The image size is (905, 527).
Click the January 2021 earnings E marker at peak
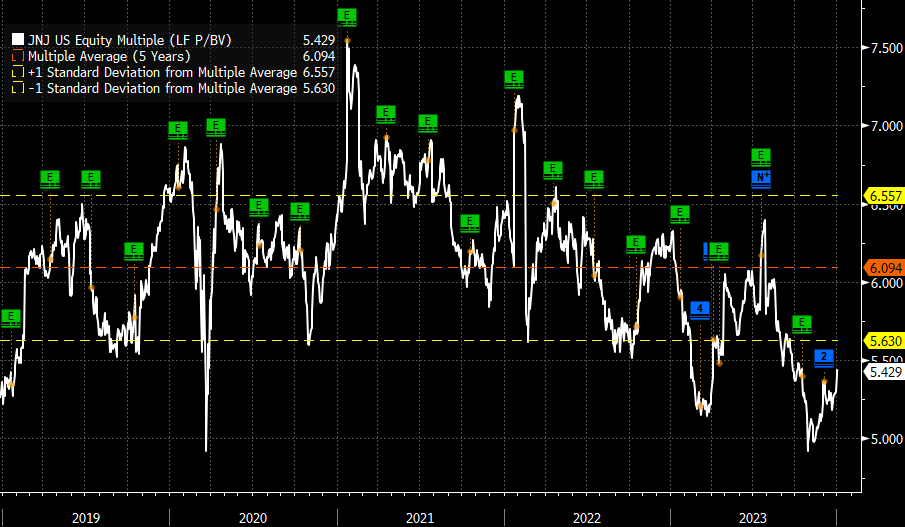tap(347, 17)
